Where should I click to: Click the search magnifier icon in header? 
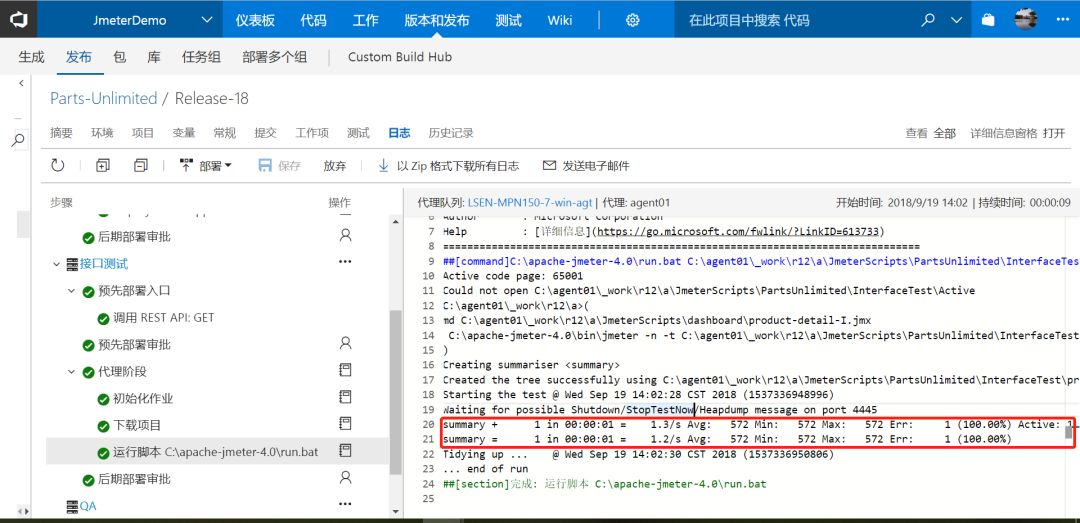(x=928, y=20)
